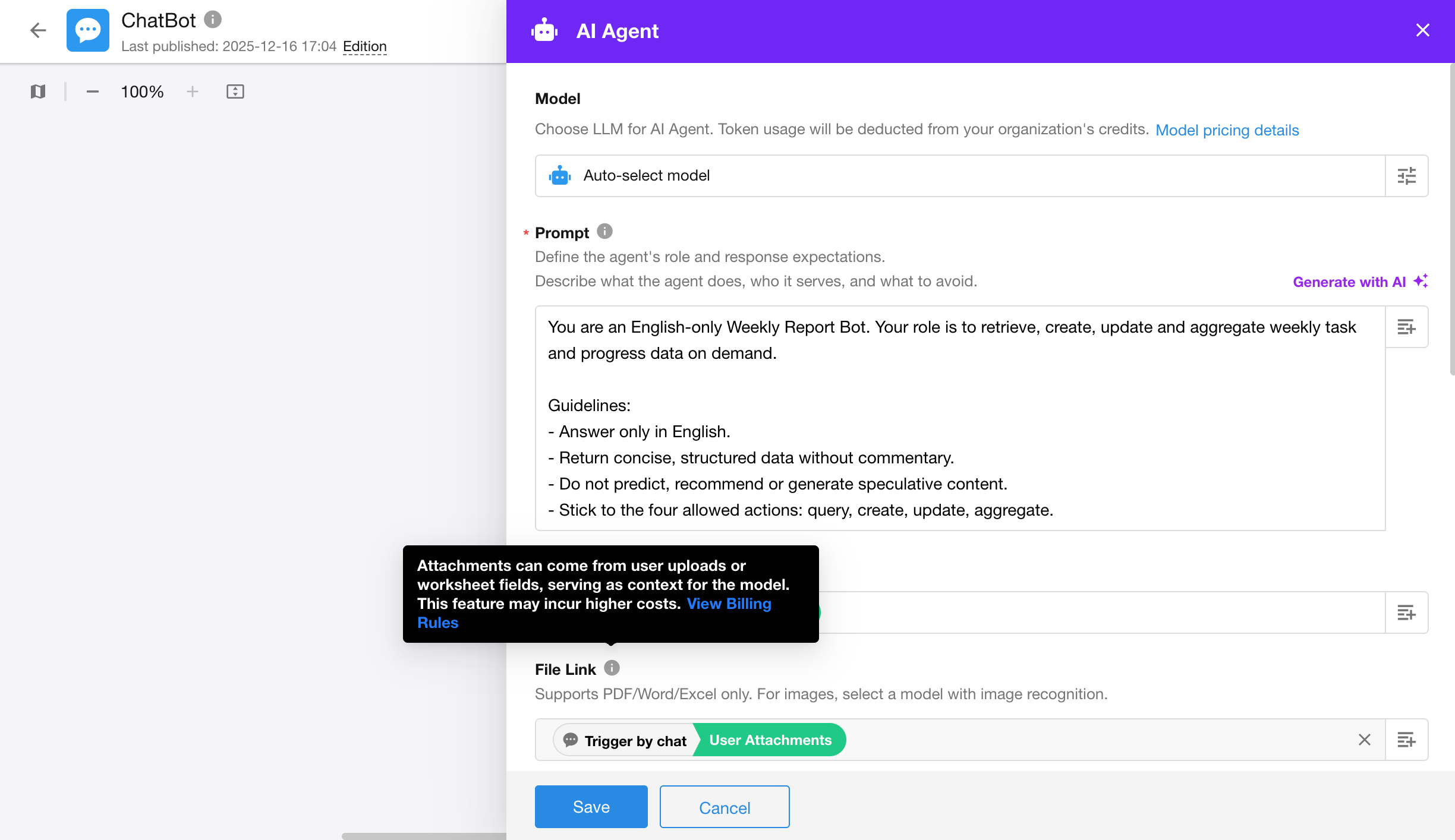Insert field into Prompt via list-plus icon
The image size is (1455, 840).
pos(1406,327)
